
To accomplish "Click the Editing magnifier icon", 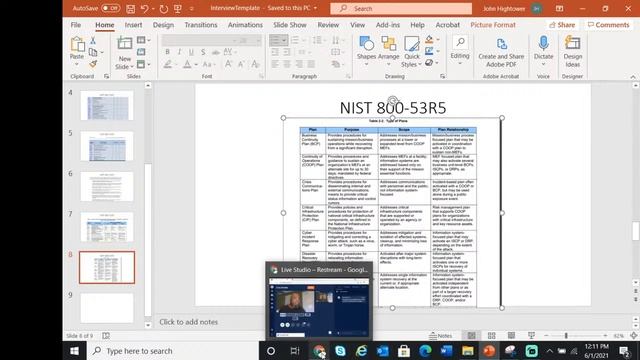I will click(460, 42).
